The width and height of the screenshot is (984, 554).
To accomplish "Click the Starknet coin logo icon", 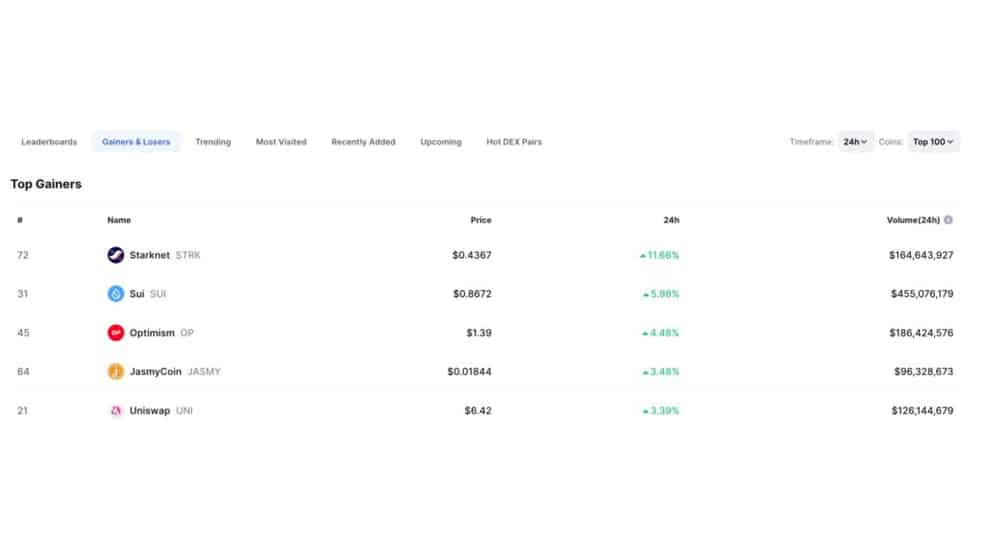I will (x=115, y=255).
